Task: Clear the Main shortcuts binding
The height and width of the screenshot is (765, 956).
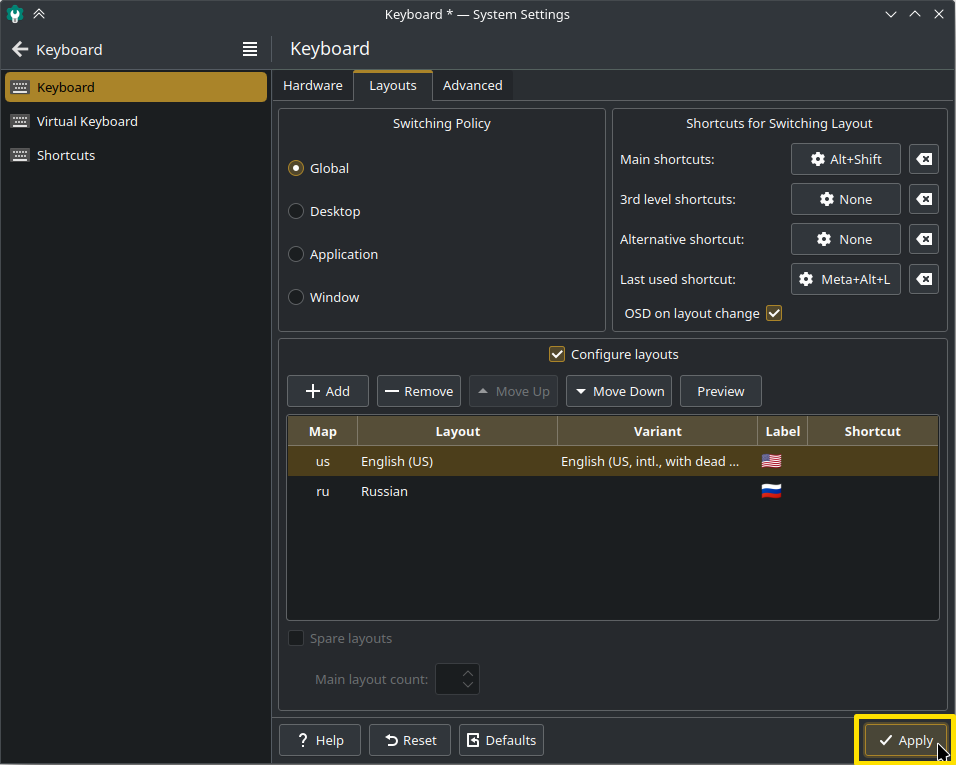Action: click(924, 160)
